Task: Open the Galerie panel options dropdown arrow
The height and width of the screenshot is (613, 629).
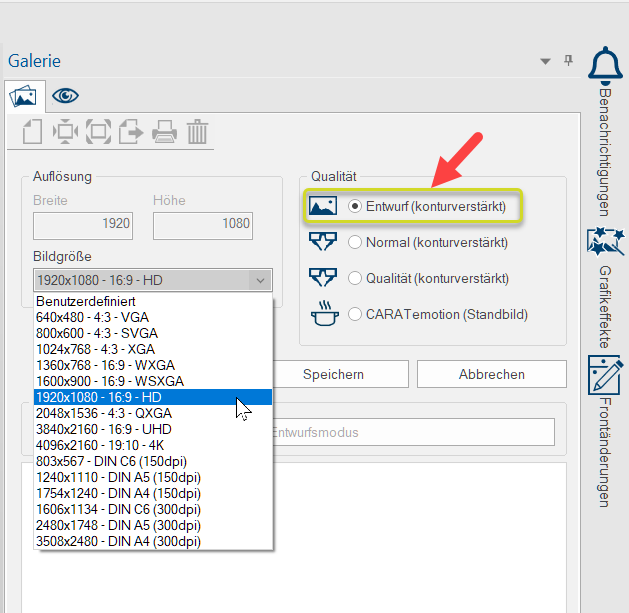Action: 545,62
